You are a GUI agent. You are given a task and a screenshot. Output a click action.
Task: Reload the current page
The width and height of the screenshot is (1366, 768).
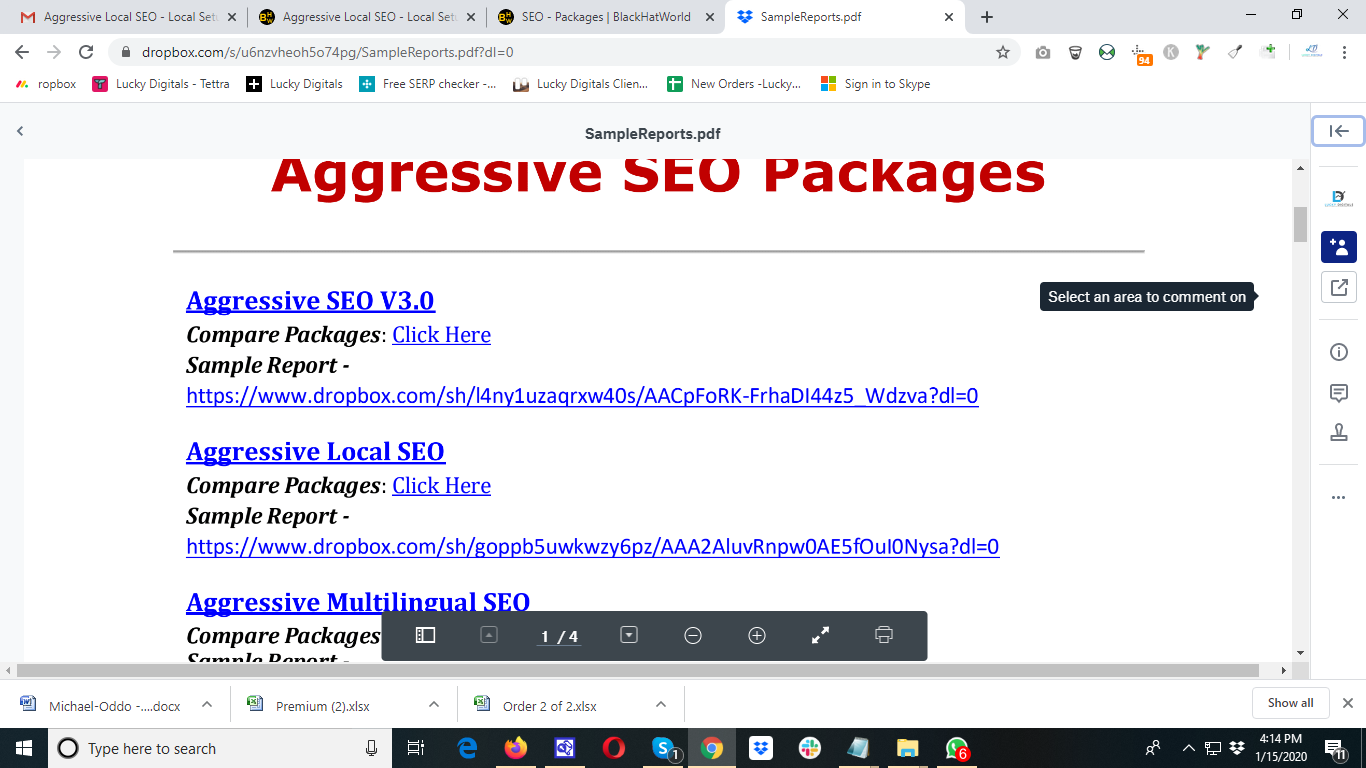coord(87,52)
